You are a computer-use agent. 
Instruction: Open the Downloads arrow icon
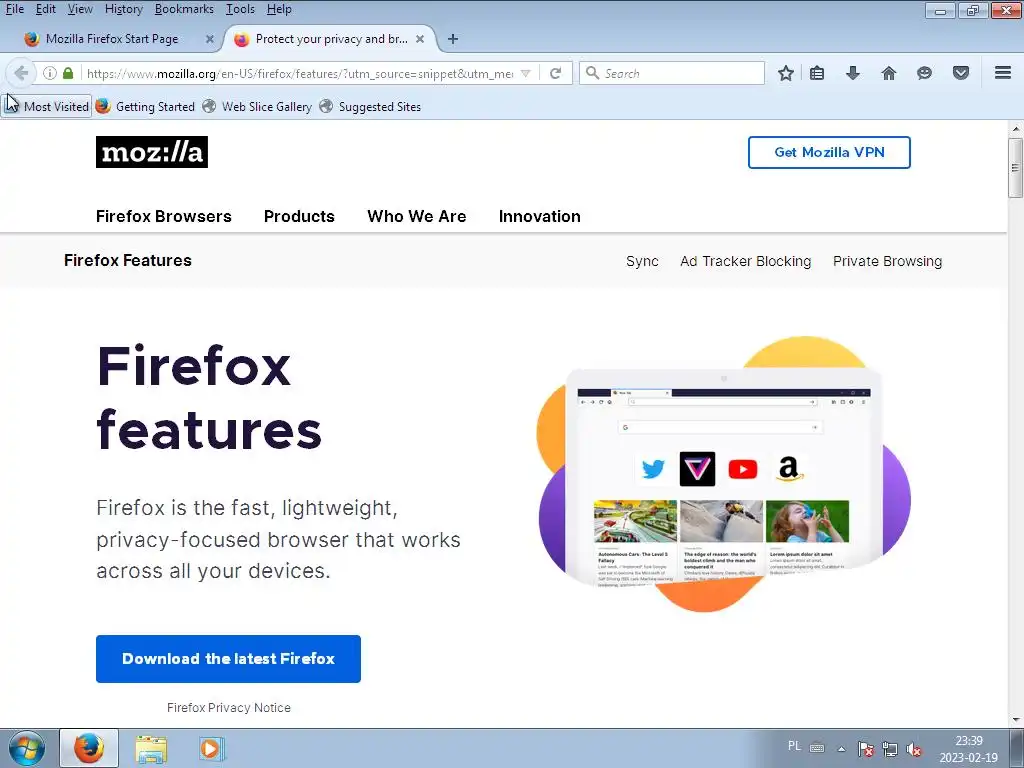852,73
